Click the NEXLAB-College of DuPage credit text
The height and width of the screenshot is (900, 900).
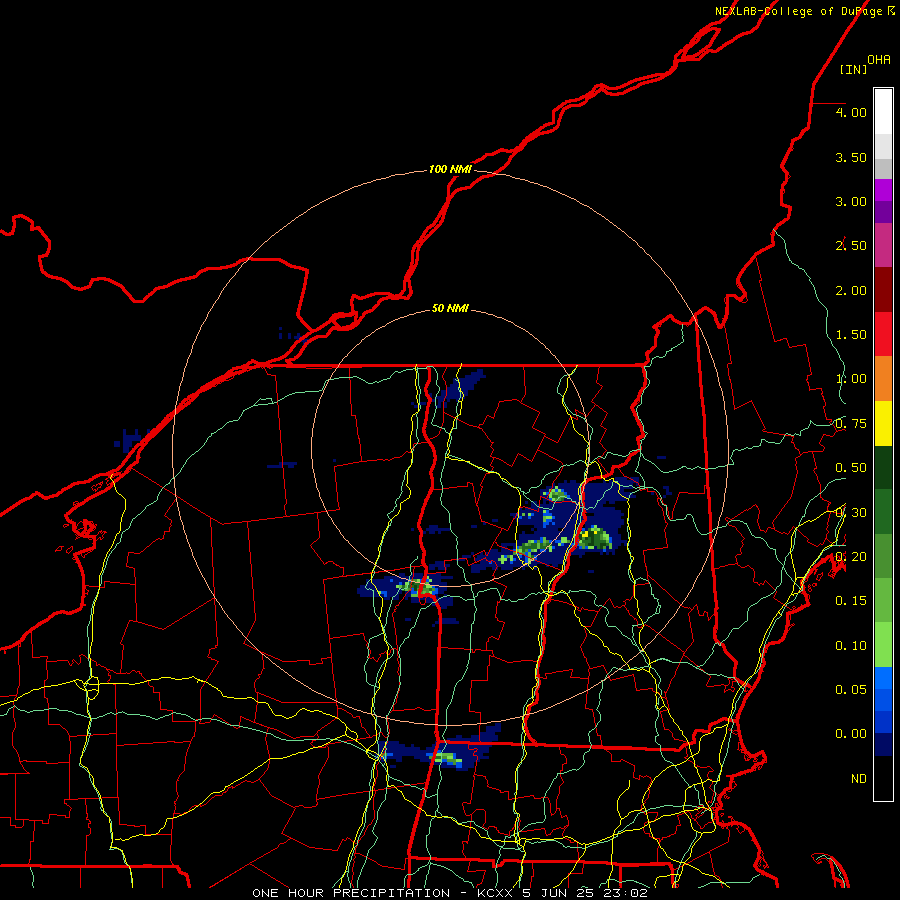click(805, 11)
